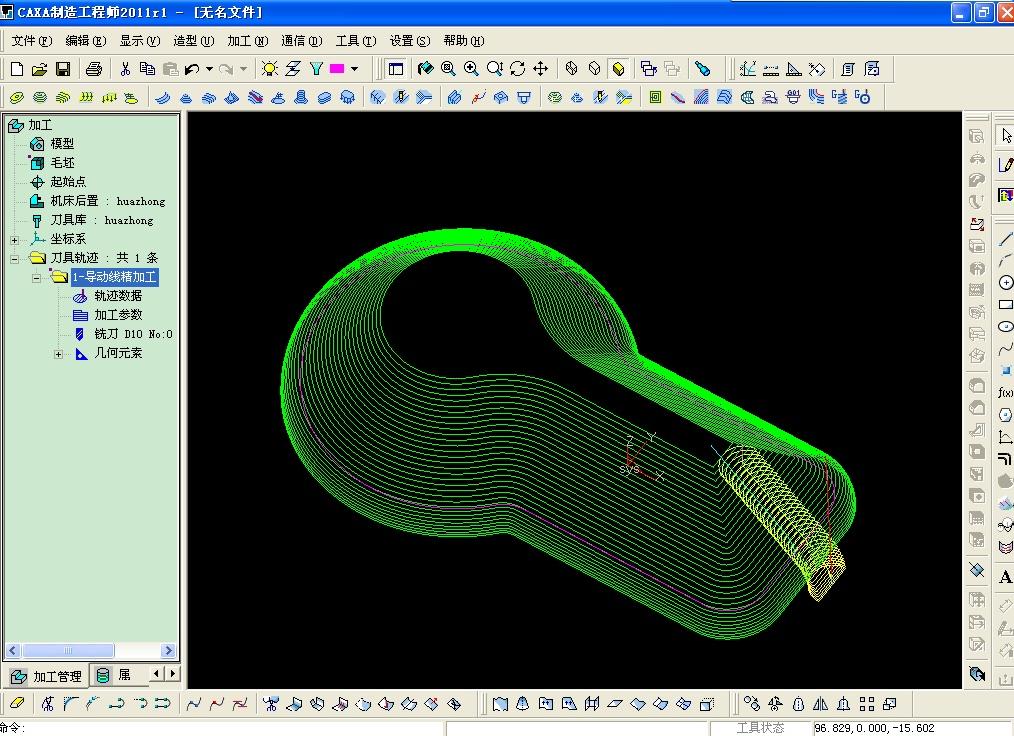Click the Cut scissors icon
Image resolution: width=1014 pixels, height=736 pixels.
[x=125, y=69]
